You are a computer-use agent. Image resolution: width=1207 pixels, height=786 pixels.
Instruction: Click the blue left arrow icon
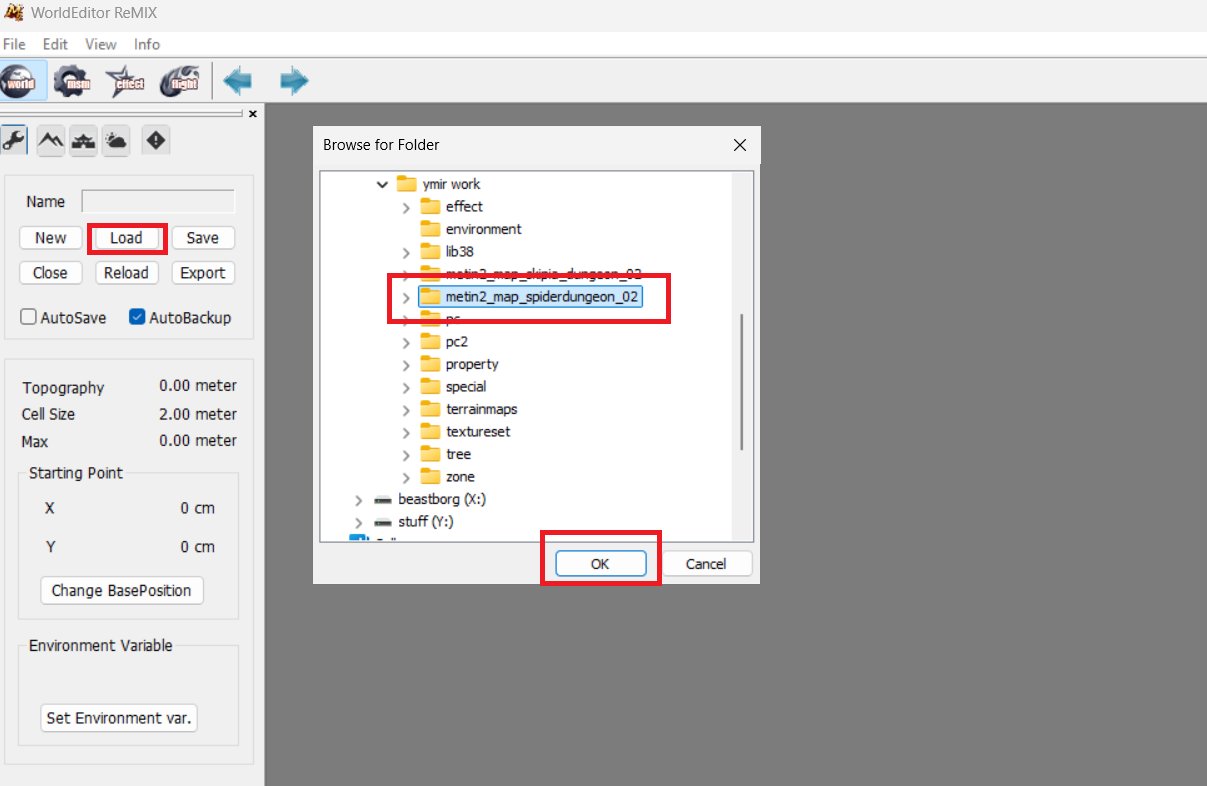(x=238, y=81)
